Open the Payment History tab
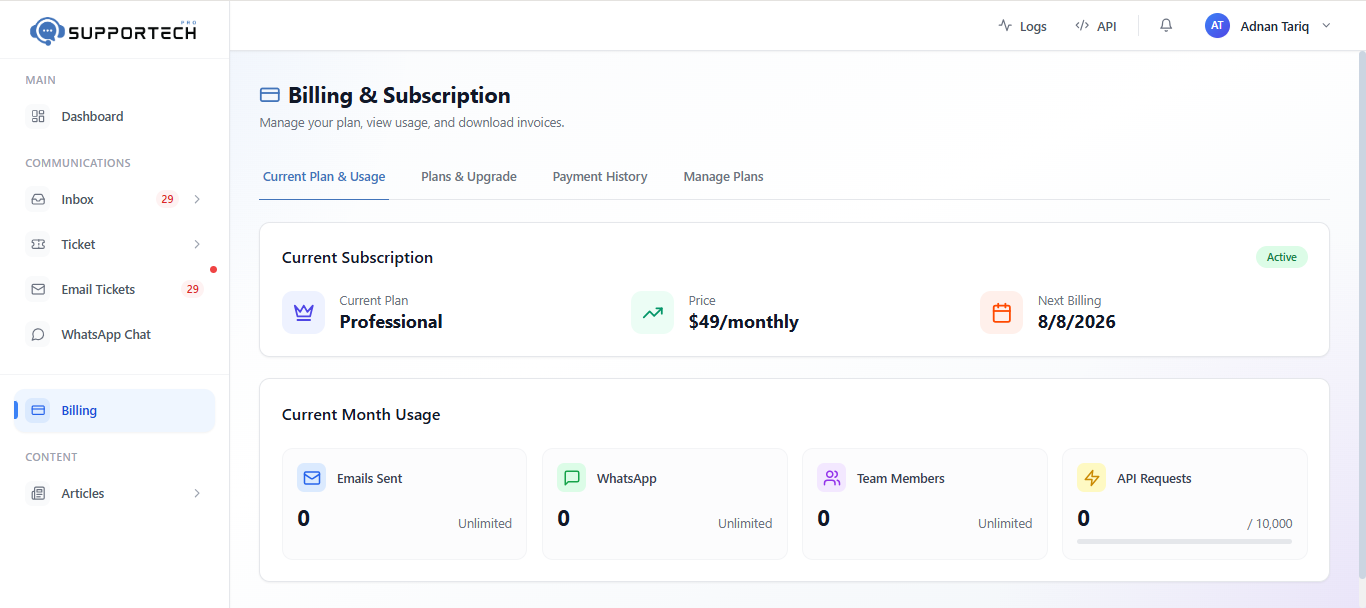This screenshot has height=608, width=1366. click(x=600, y=177)
